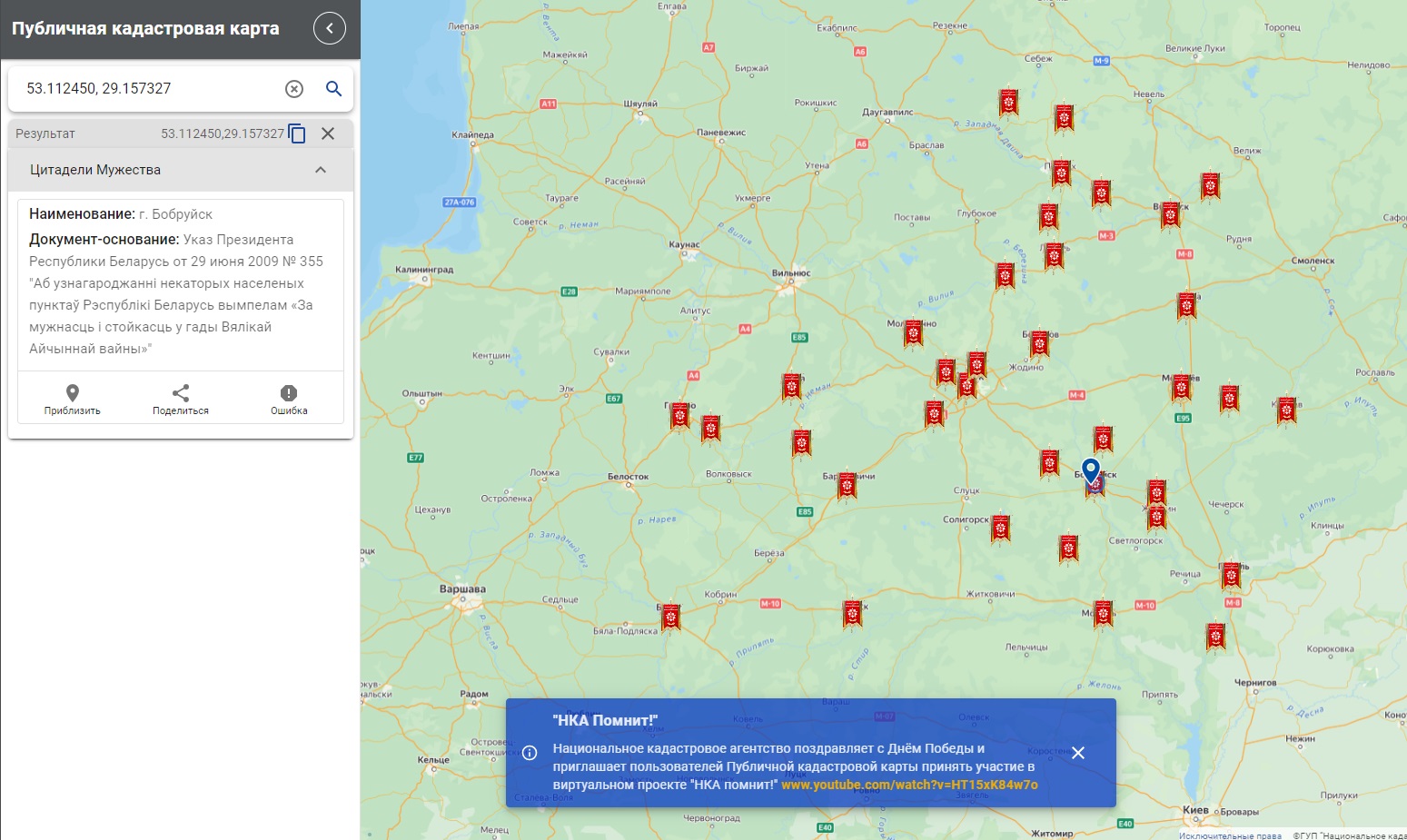Viewport: 1407px width, 840px height.
Task: Copy the result coordinates to clipboard
Action: (297, 133)
